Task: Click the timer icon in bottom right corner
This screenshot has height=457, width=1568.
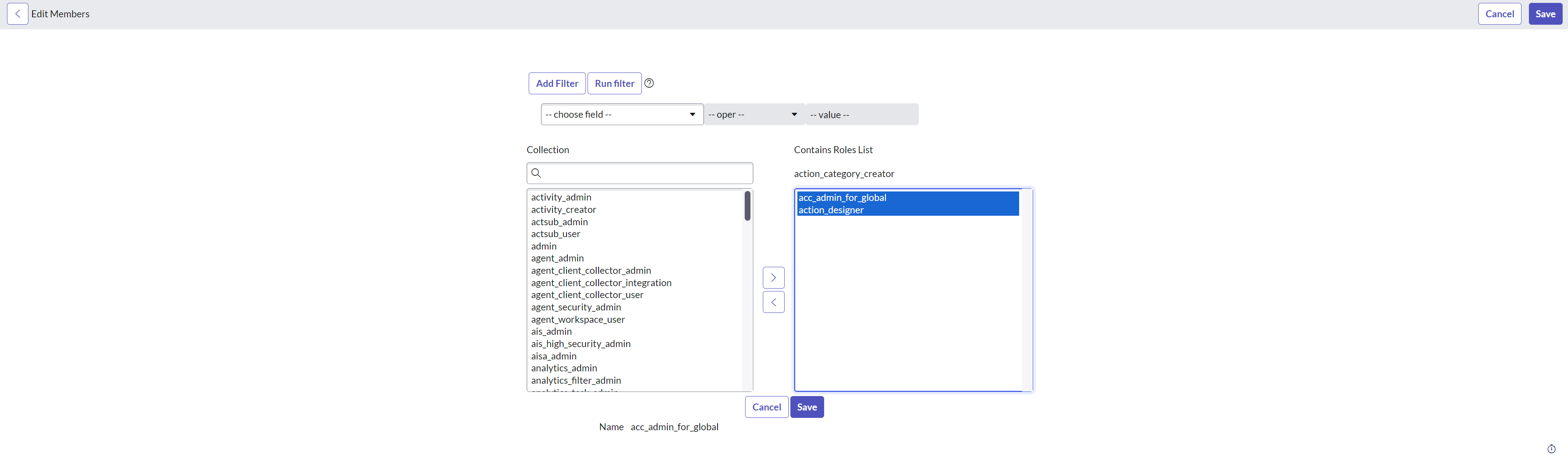Action: [1551, 448]
